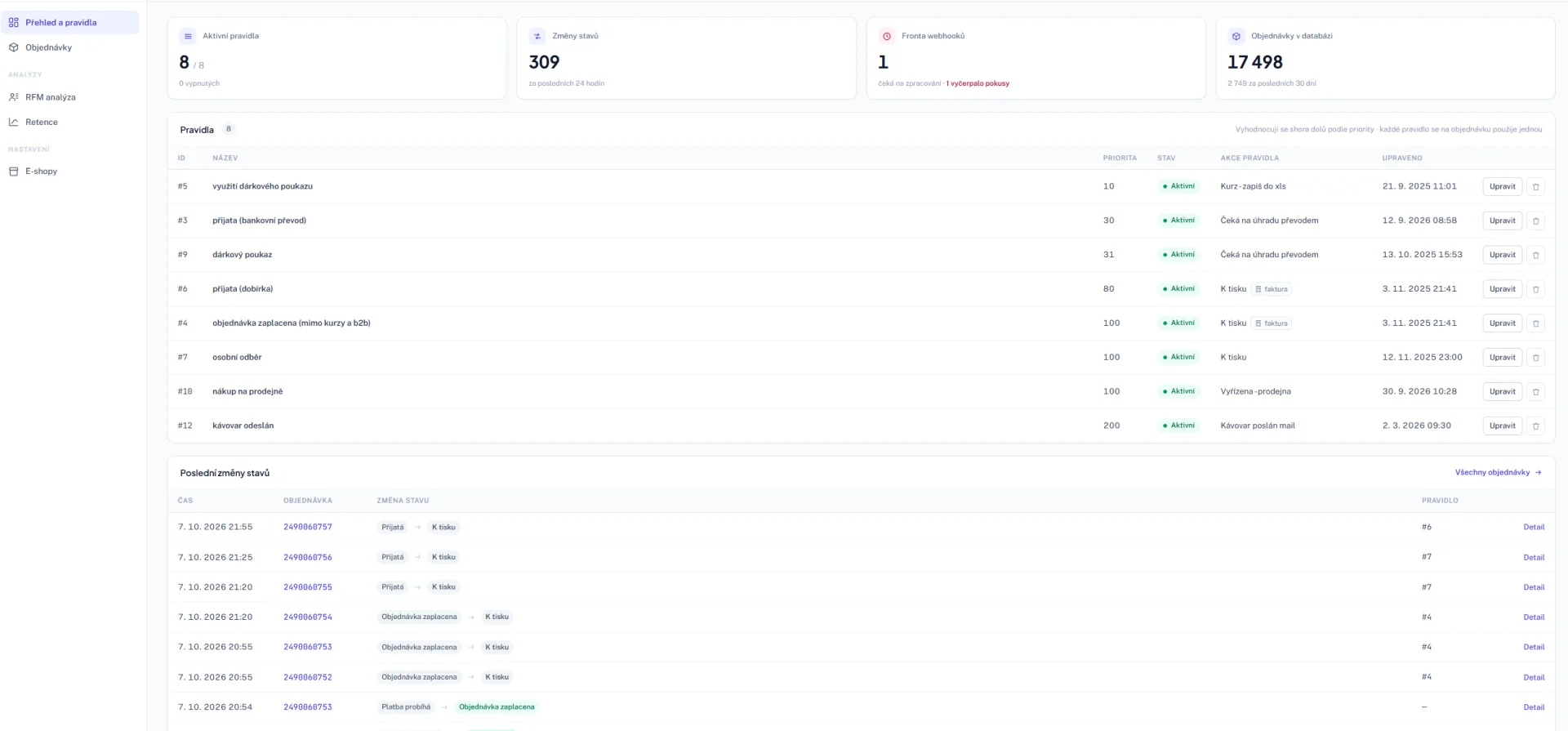The height and width of the screenshot is (731, 1568).
Task: Click trash icon for dárkový poukaz rule
Action: [1535, 255]
